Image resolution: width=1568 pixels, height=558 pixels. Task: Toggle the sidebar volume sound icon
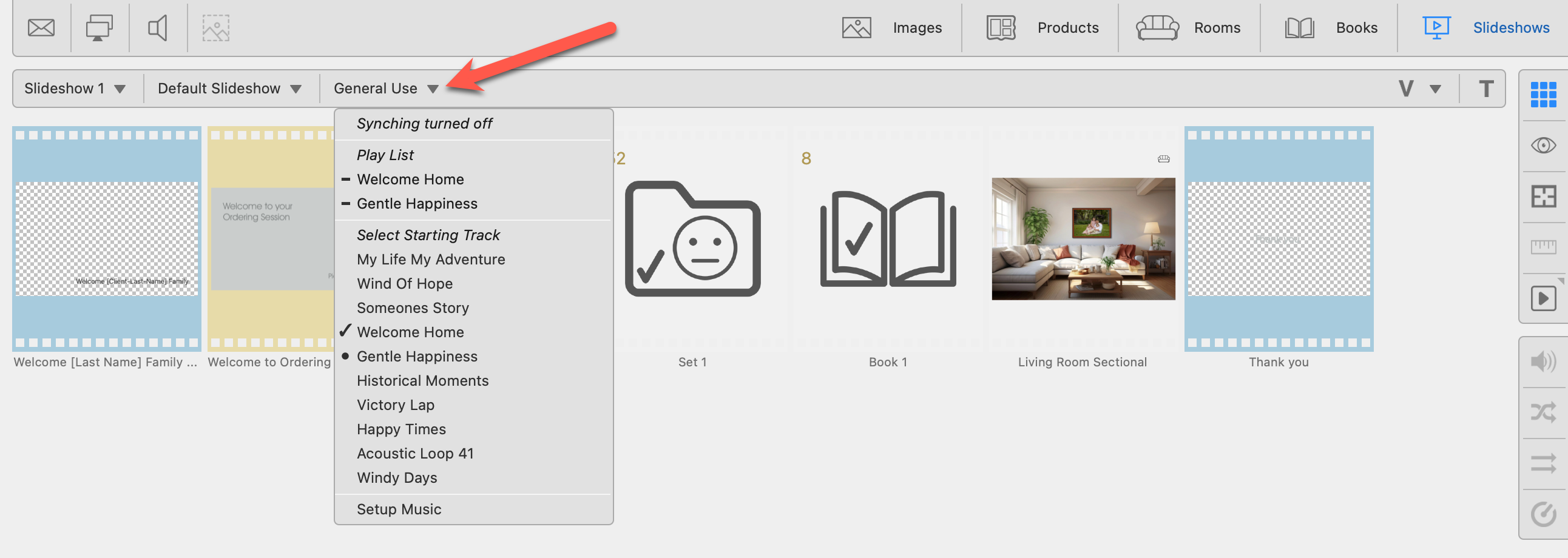pyautogui.click(x=1543, y=361)
